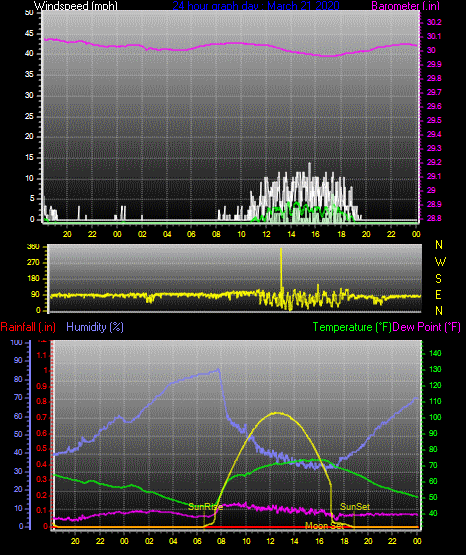Image resolution: width=466 pixels, height=555 pixels.
Task: Click the 'Dew Point (°F)' legend label
Action: (427, 327)
